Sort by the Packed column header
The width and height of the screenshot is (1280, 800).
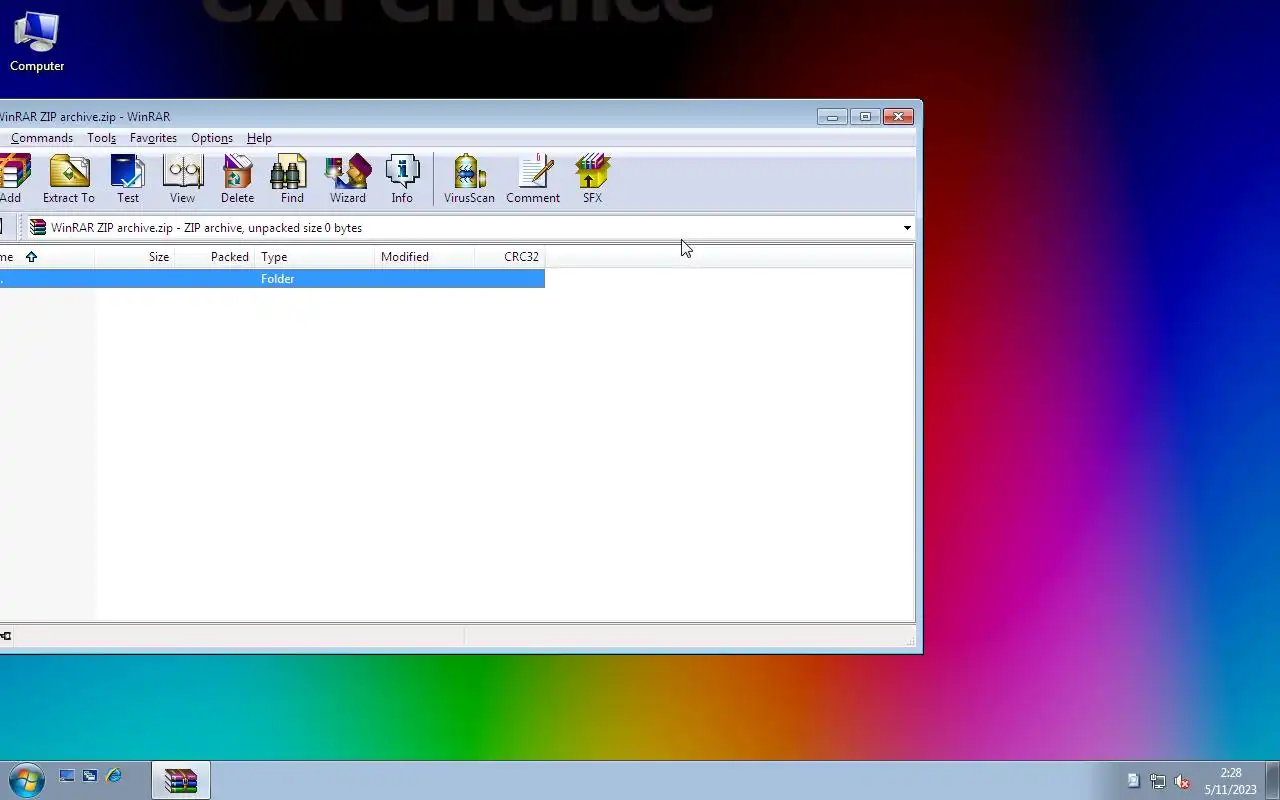pyautogui.click(x=215, y=257)
